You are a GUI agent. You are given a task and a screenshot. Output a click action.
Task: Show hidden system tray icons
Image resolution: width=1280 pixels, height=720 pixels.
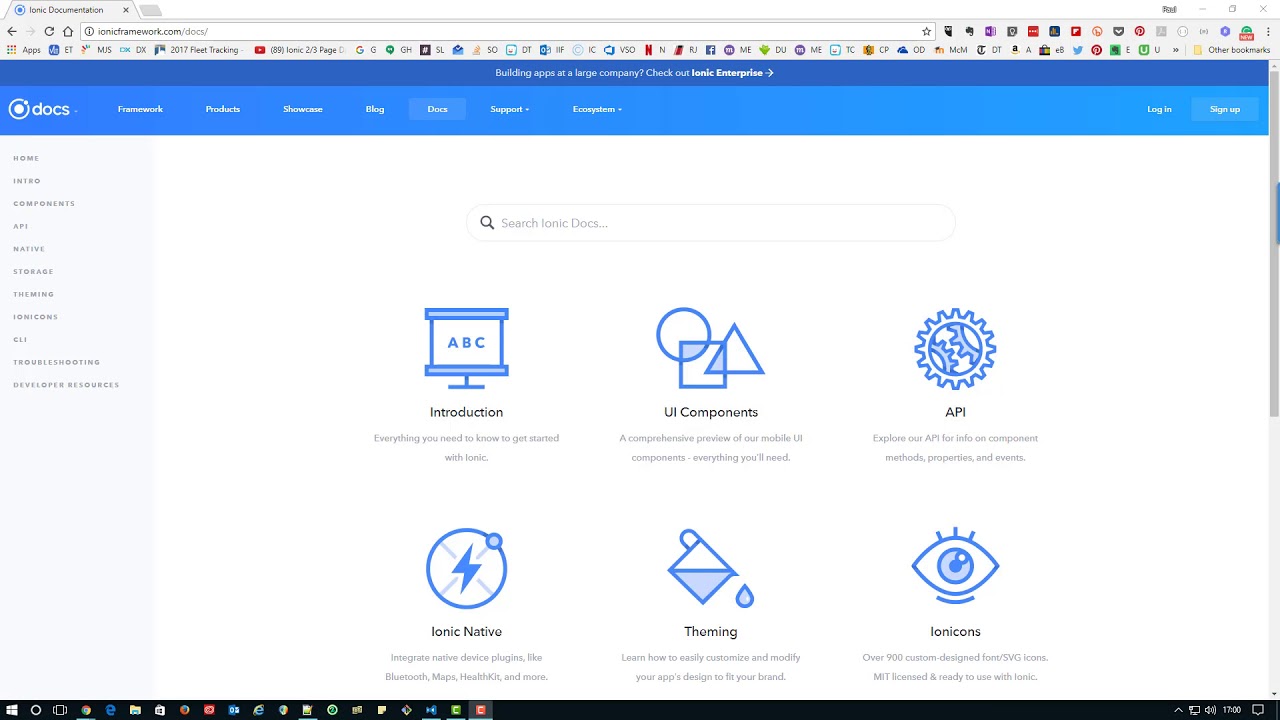(x=1178, y=710)
